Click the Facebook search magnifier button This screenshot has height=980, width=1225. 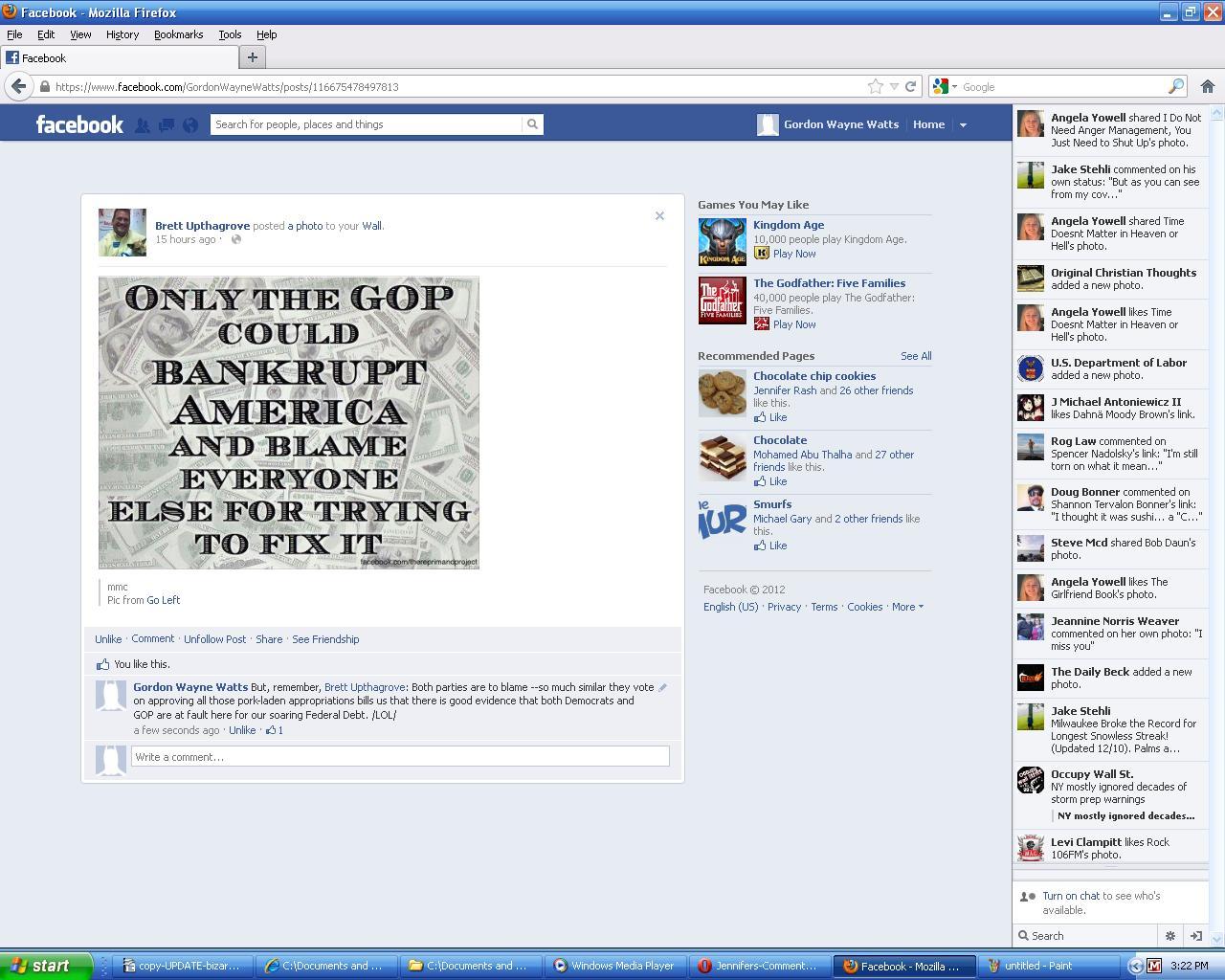(532, 124)
